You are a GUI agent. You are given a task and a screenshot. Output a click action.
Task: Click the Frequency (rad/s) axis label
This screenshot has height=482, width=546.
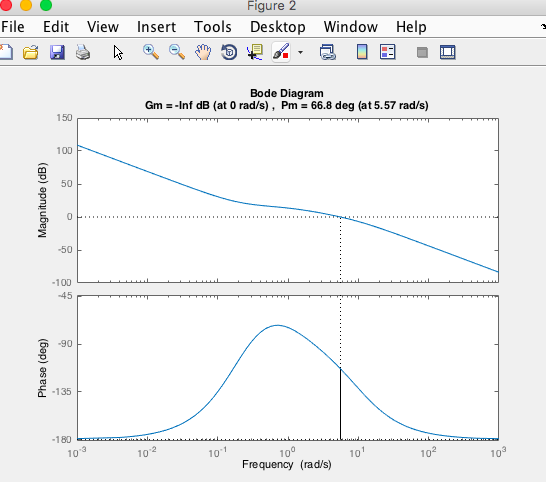point(287,465)
